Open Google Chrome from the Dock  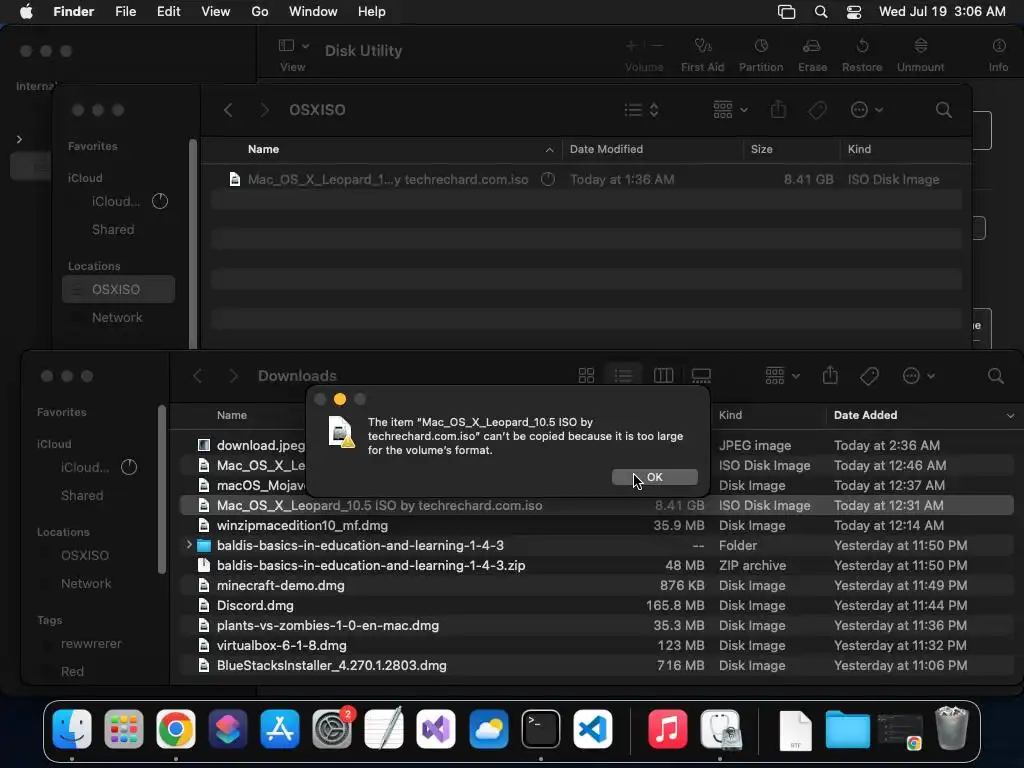pos(176,729)
